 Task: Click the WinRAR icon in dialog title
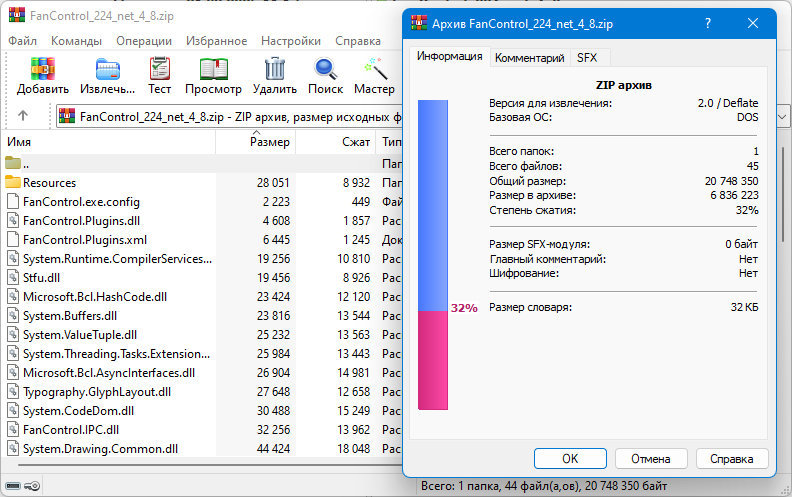pyautogui.click(x=419, y=23)
